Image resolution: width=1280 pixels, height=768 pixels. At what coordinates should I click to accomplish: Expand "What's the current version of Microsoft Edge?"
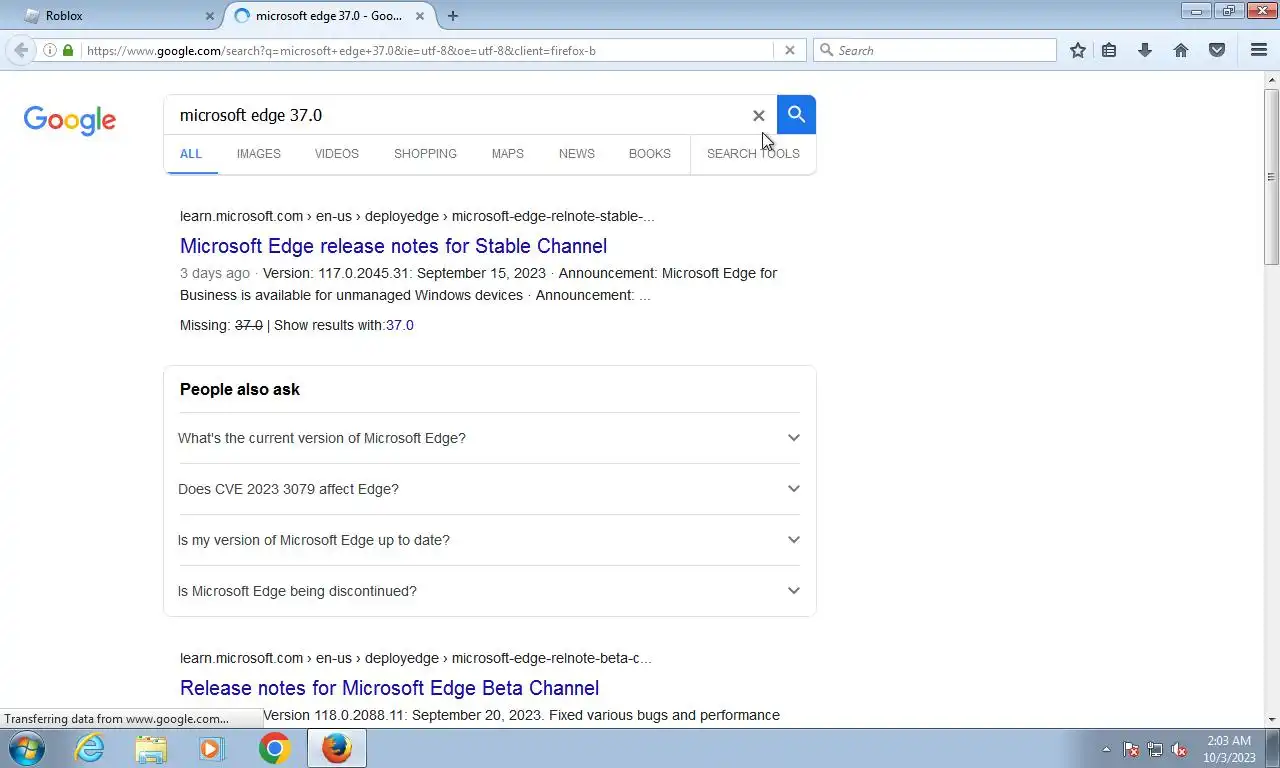click(x=490, y=438)
